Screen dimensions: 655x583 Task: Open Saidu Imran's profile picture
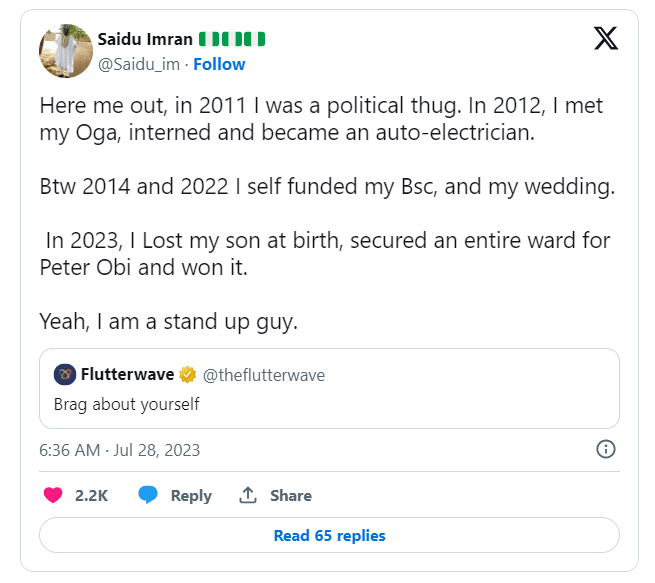pyautogui.click(x=65, y=50)
